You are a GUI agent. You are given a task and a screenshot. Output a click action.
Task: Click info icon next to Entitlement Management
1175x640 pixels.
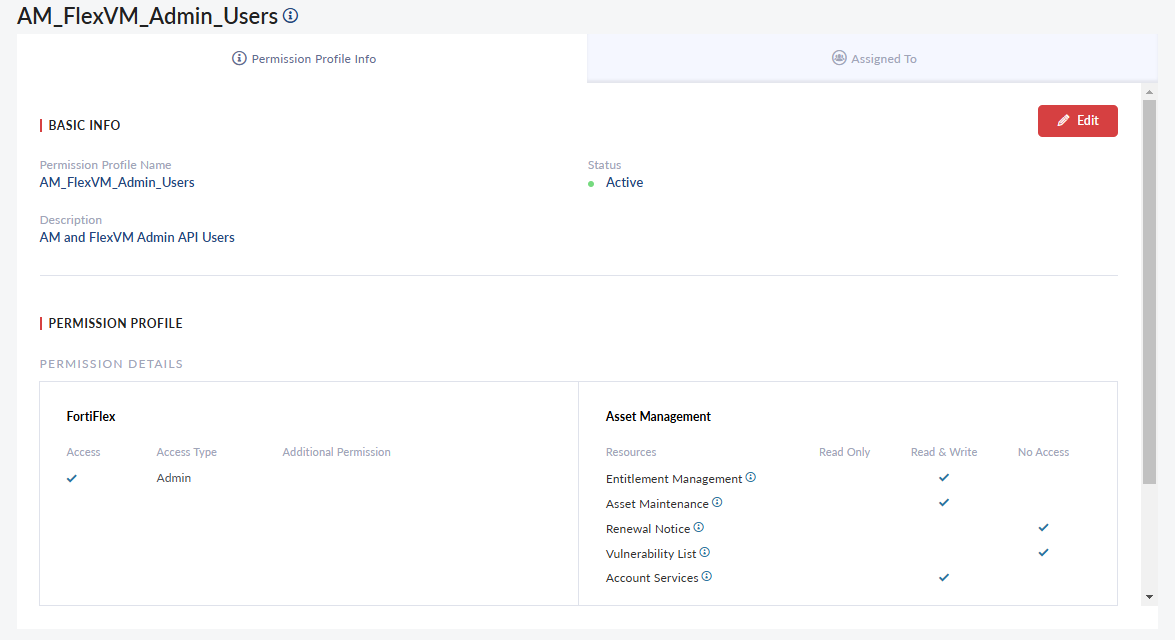[751, 477]
